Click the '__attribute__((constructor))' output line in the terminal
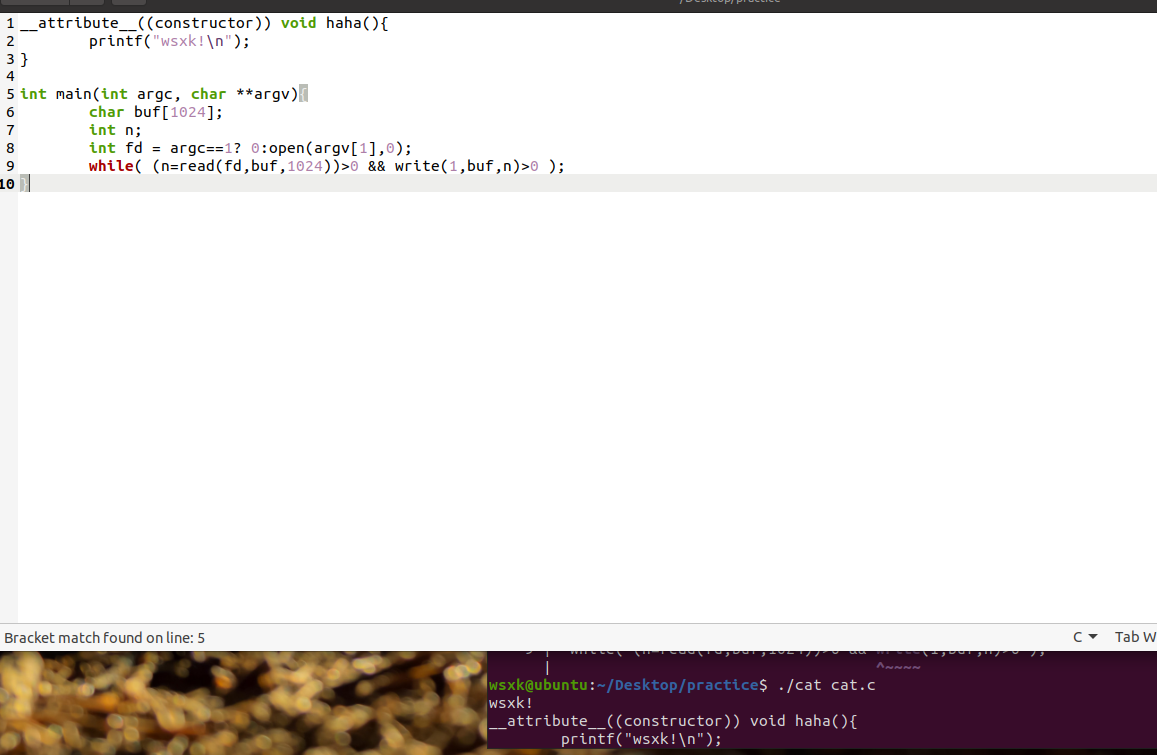Screen dimensions: 1157x755 pos(673,721)
